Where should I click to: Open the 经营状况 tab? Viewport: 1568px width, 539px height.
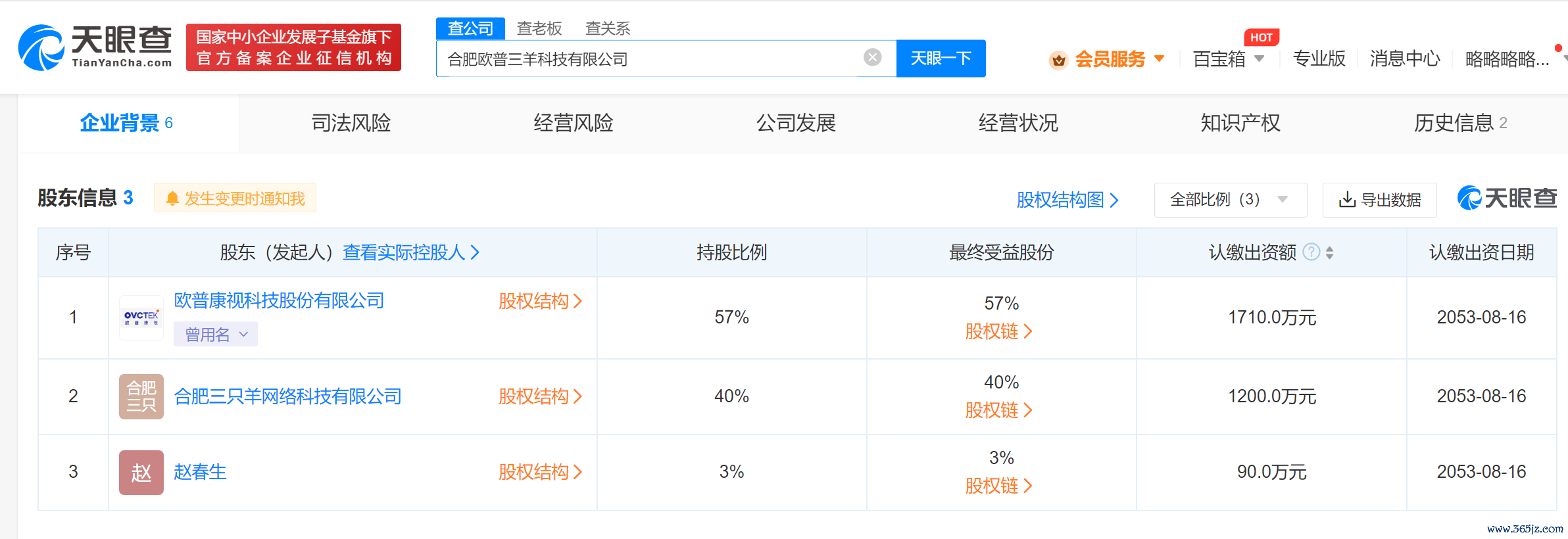[x=1018, y=123]
